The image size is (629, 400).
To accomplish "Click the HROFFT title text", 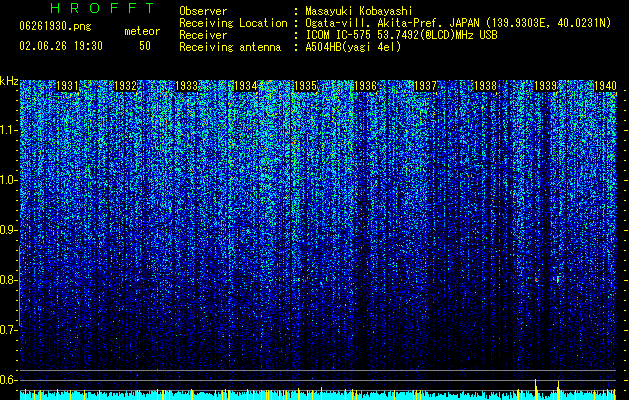I will [102, 8].
